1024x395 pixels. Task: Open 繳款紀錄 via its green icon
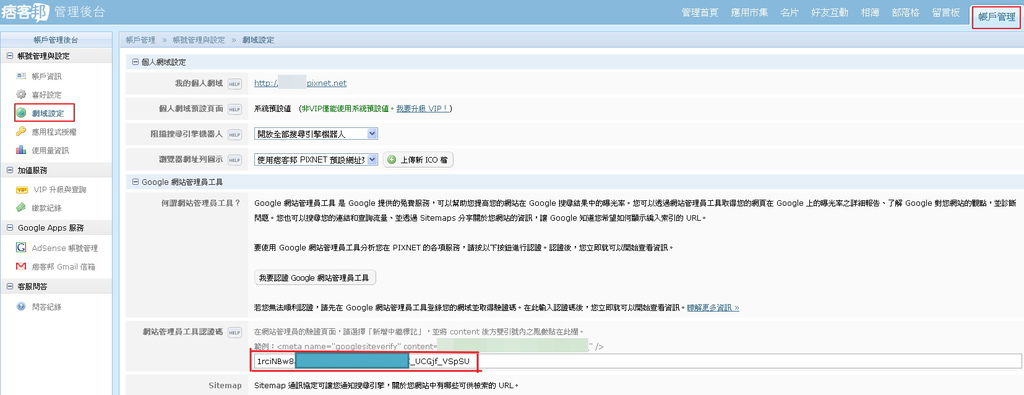pyautogui.click(x=21, y=208)
